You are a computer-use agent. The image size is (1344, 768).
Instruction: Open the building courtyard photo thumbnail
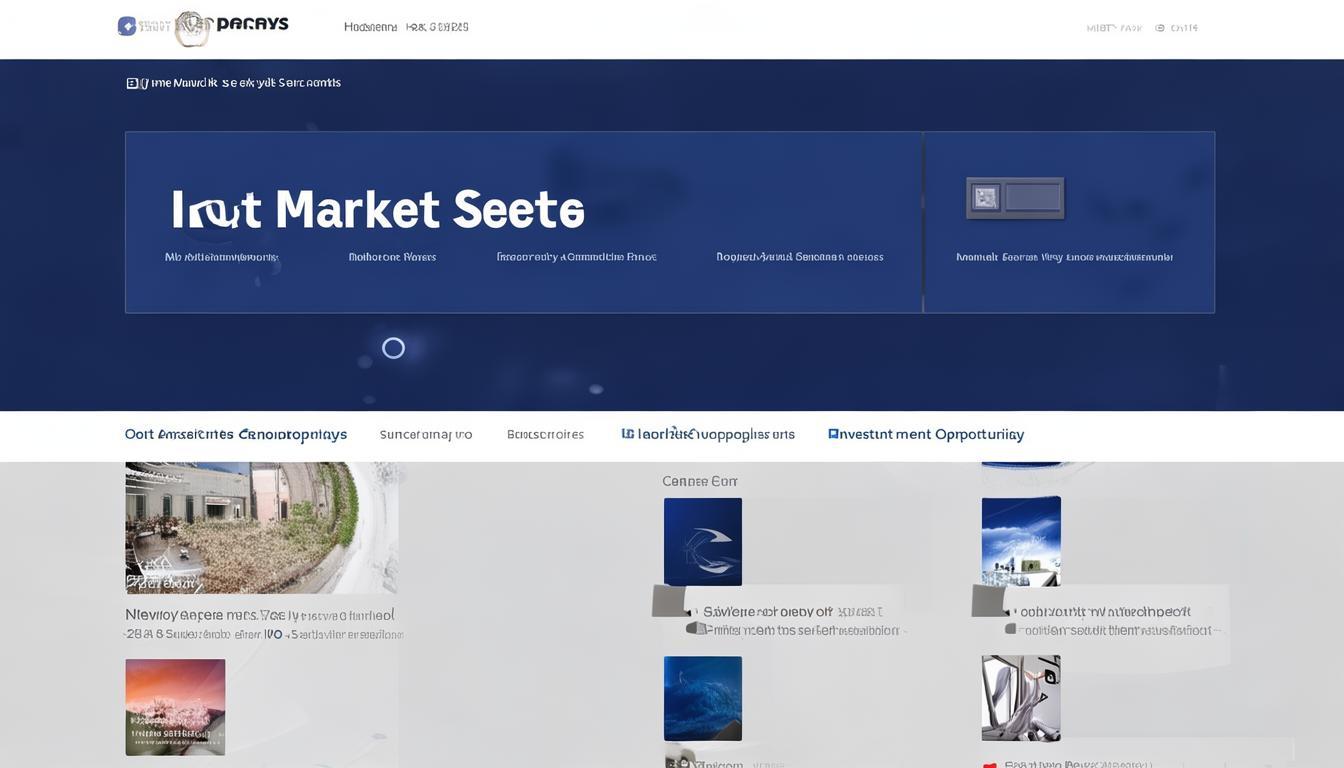pos(261,527)
